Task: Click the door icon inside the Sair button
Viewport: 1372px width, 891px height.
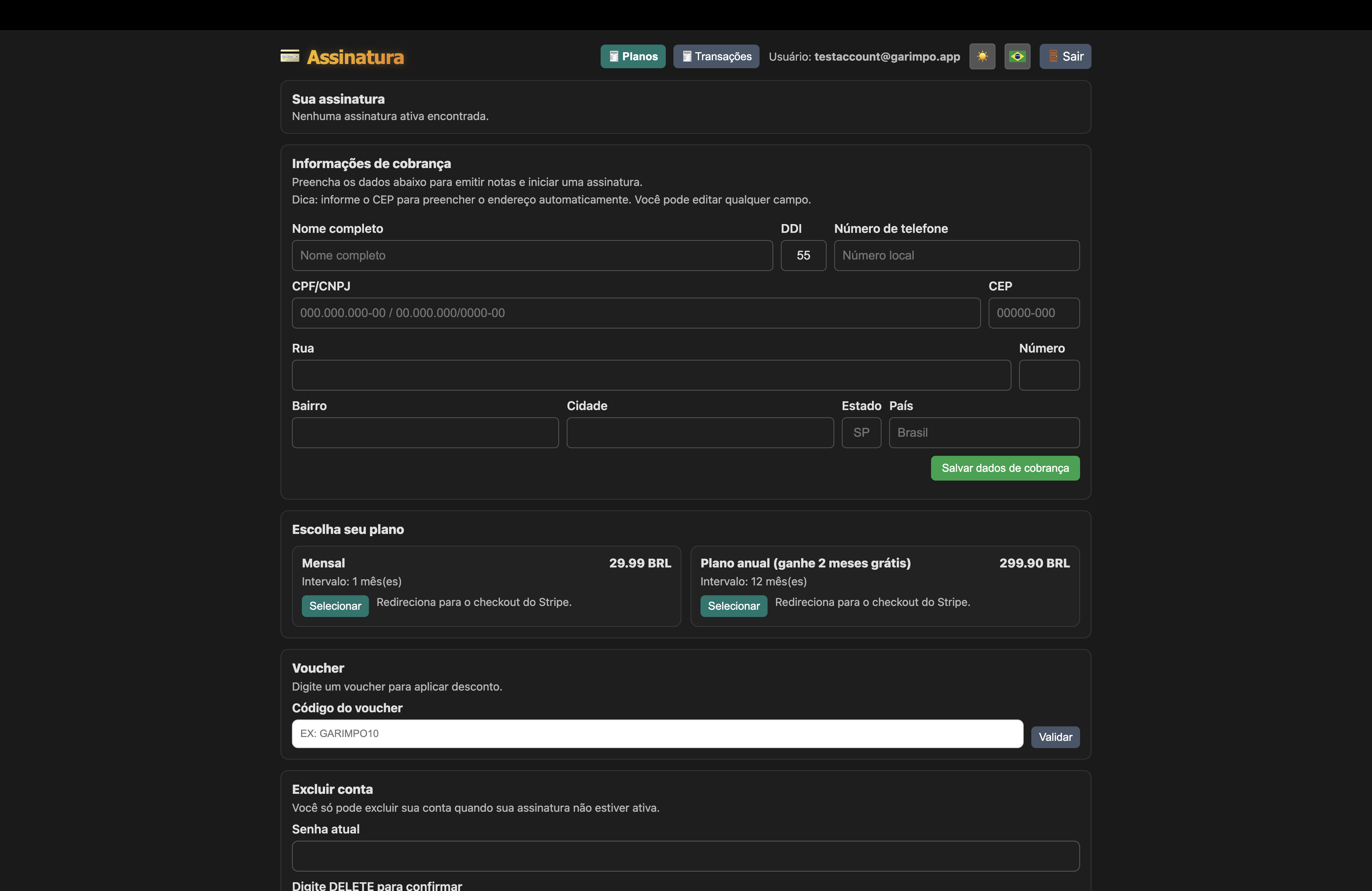Action: (x=1053, y=56)
